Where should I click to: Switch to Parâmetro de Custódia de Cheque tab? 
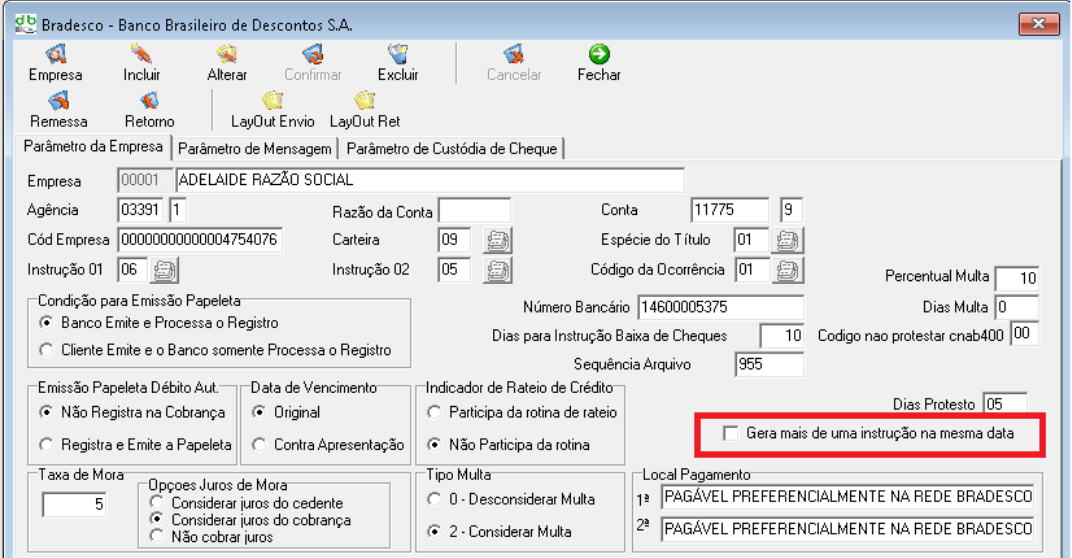452,148
